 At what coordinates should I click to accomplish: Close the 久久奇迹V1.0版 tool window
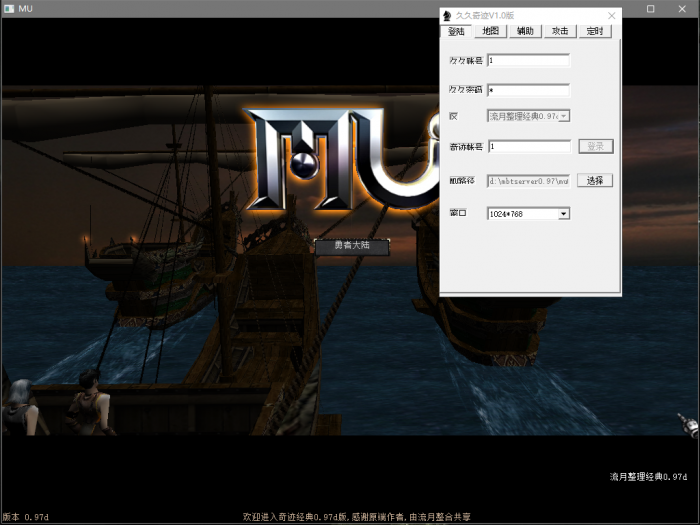pyautogui.click(x=612, y=16)
